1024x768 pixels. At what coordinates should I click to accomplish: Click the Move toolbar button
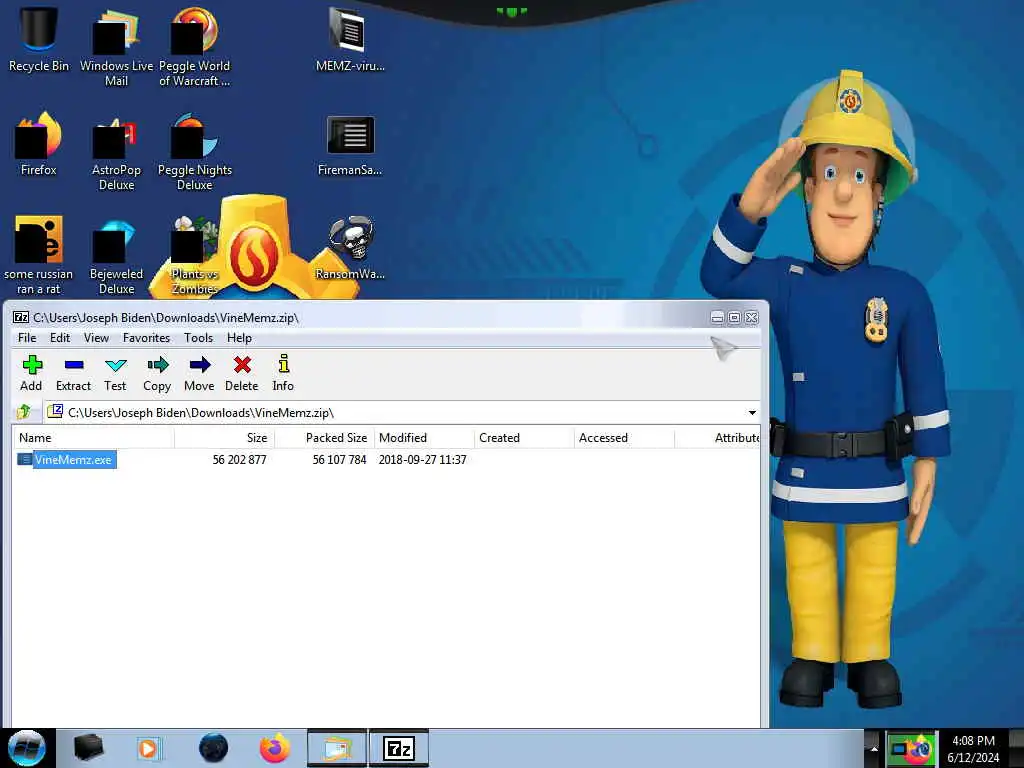(199, 374)
